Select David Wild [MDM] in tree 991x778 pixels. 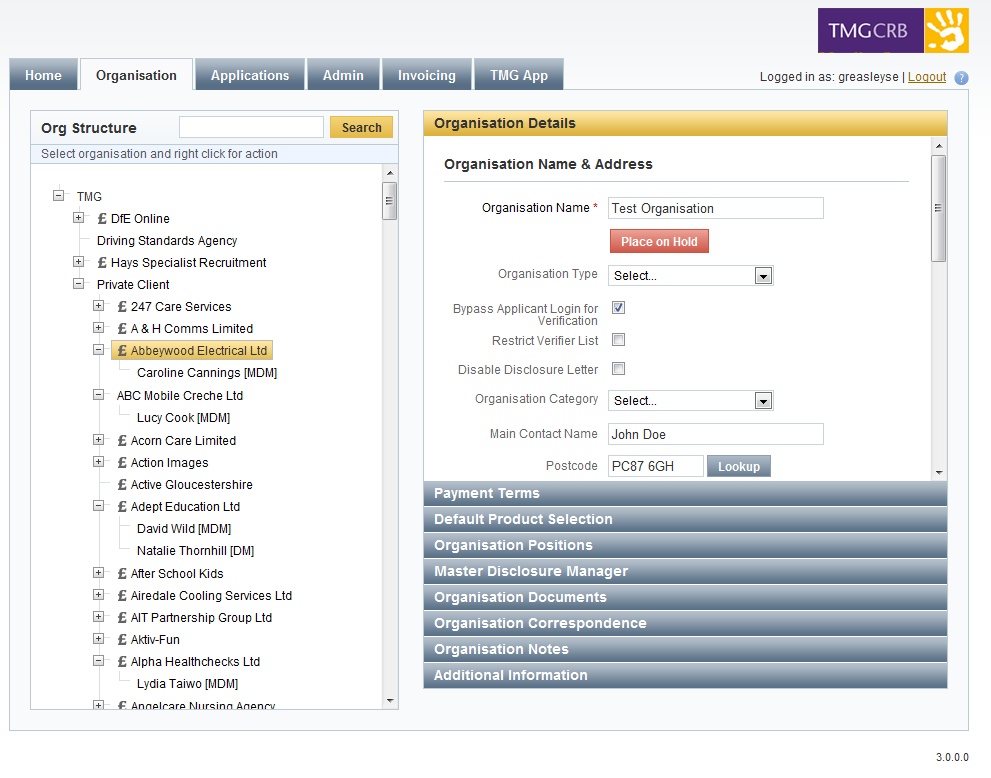tap(184, 528)
